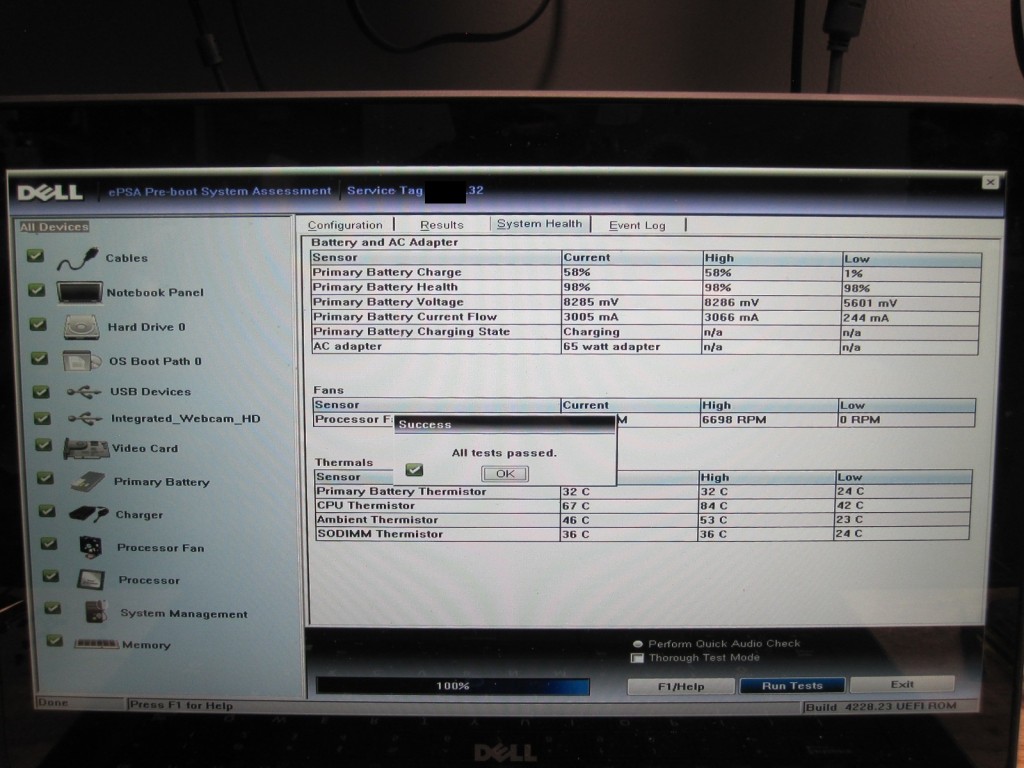Uncheck the USB Devices checkbox
The width and height of the screenshot is (1024, 768).
tap(41, 391)
